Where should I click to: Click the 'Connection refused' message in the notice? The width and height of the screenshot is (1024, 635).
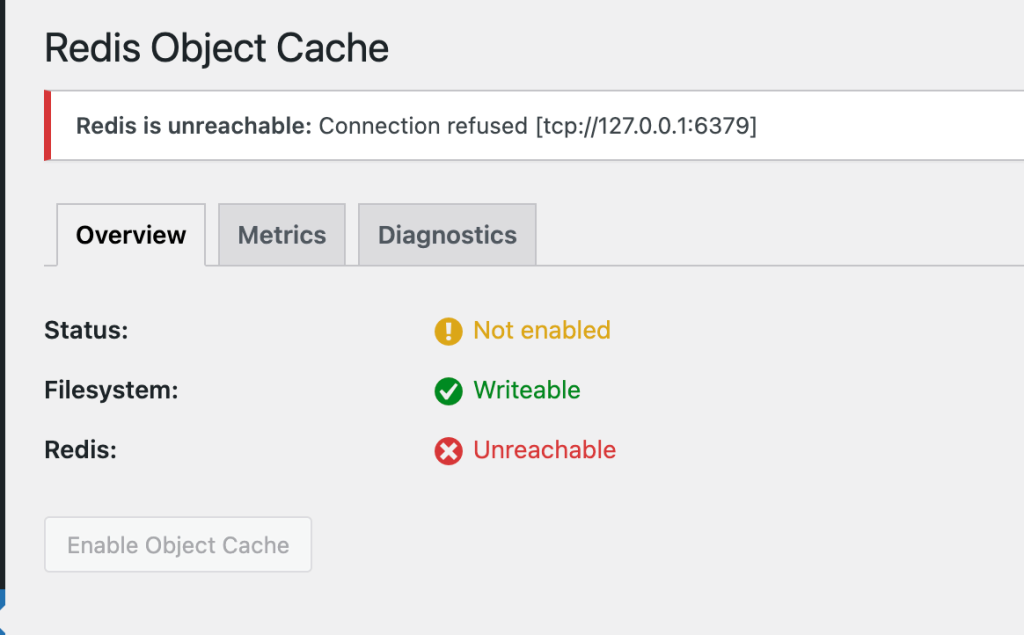tap(422, 126)
